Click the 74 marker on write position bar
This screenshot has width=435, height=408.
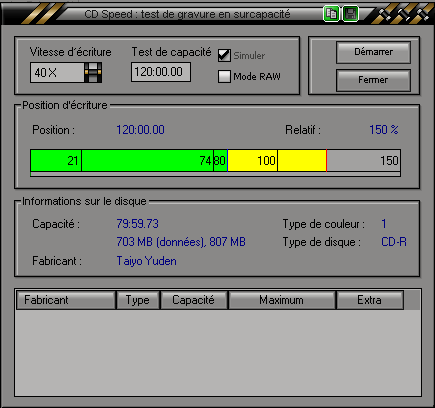tap(205, 161)
